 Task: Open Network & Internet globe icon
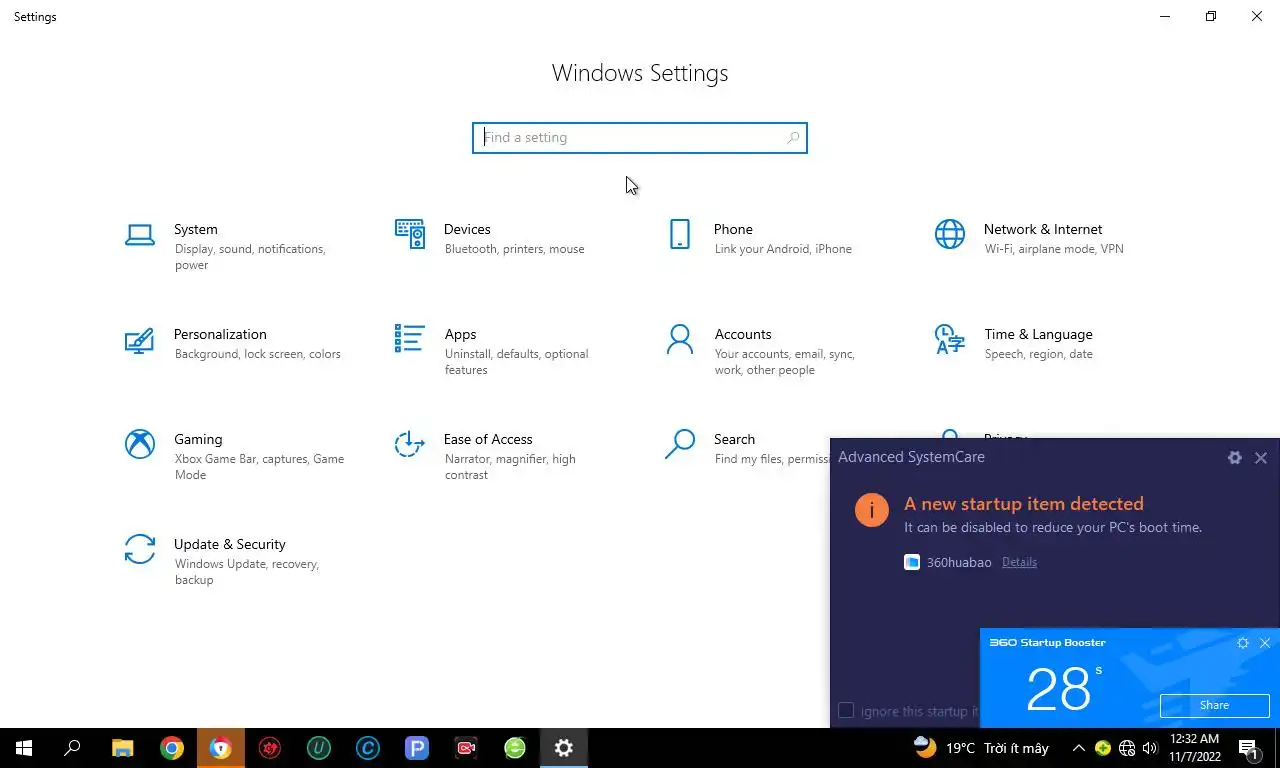click(950, 234)
